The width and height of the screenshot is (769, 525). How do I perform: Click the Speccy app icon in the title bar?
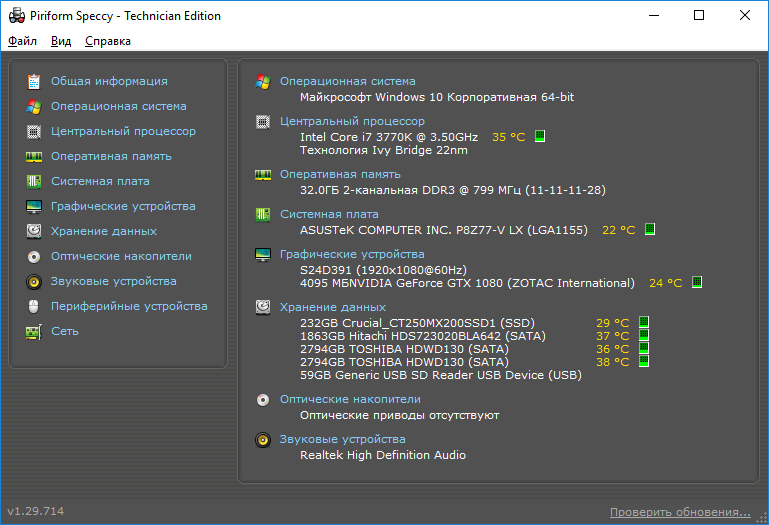pos(17,16)
